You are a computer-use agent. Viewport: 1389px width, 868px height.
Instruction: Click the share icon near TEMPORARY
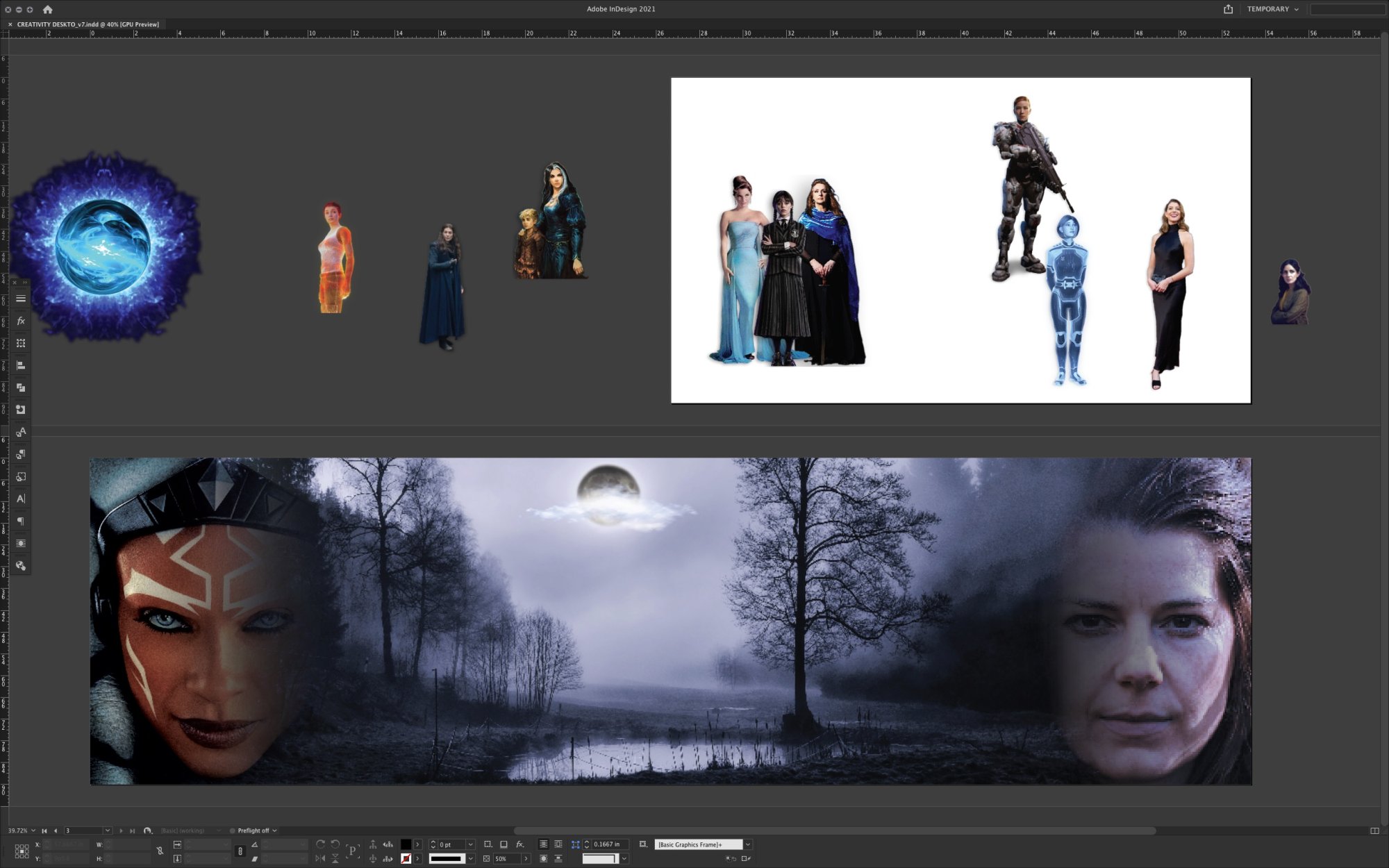pyautogui.click(x=1228, y=9)
